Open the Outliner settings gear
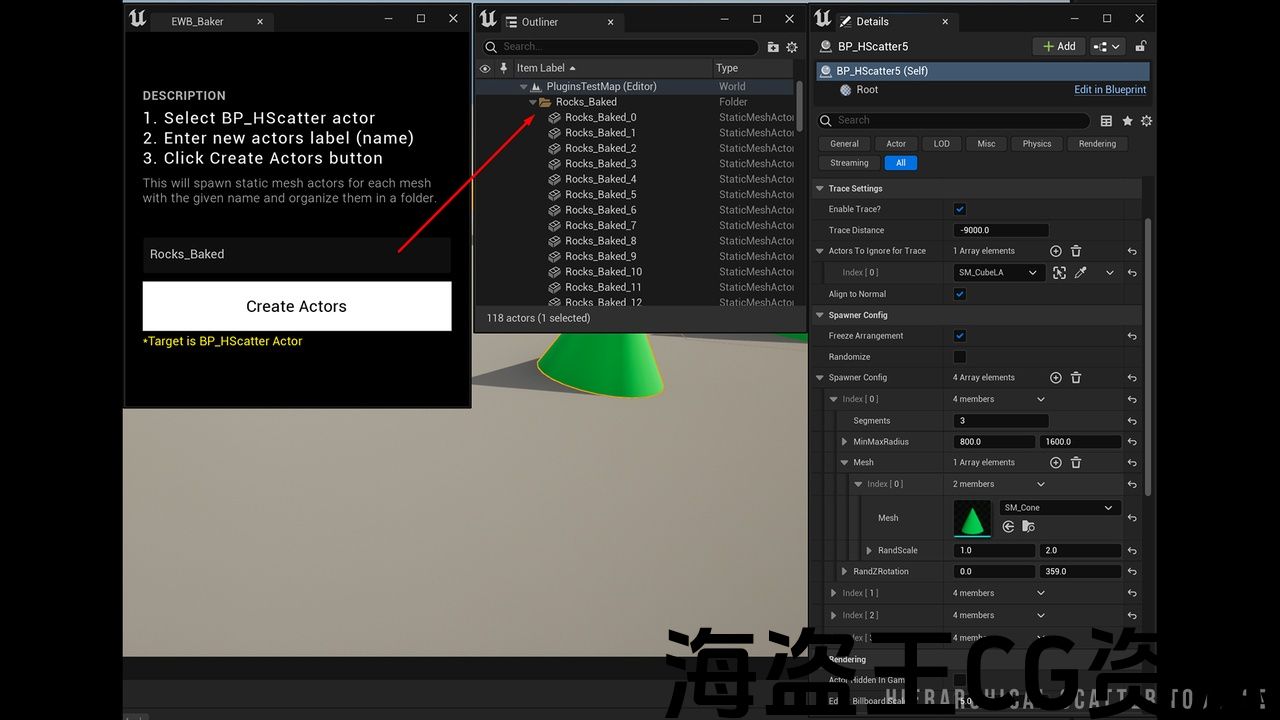This screenshot has width=1280, height=720. point(792,47)
